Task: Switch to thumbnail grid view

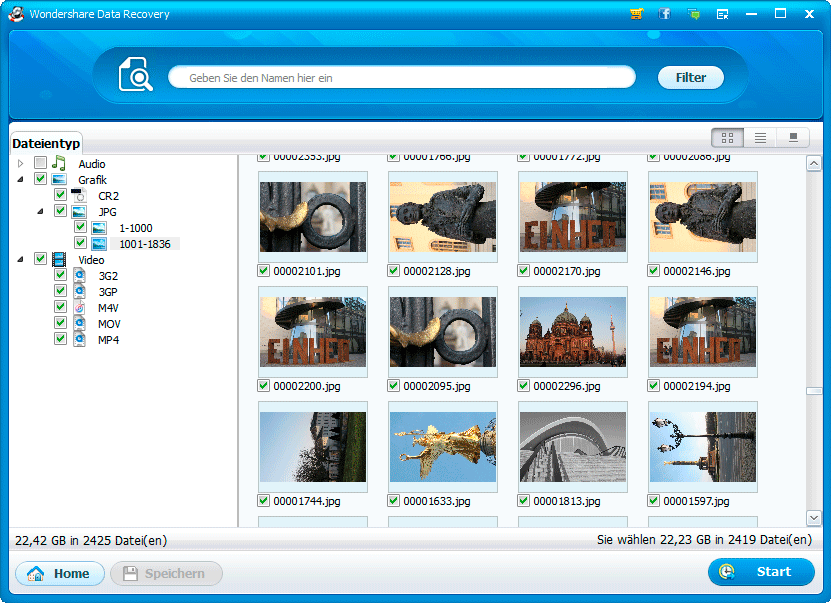Action: point(727,137)
